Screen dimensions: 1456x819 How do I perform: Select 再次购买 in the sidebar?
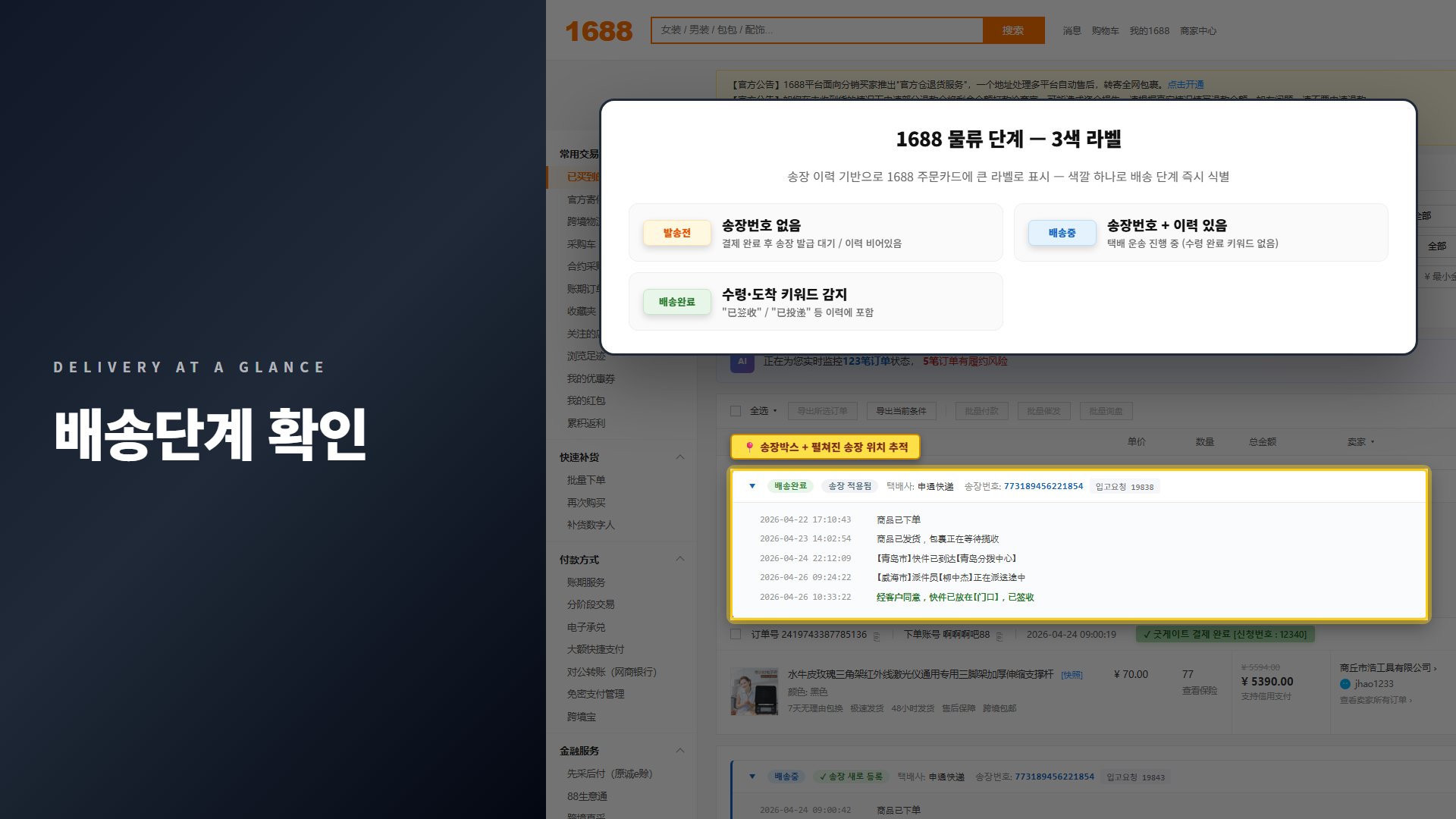[x=585, y=503]
